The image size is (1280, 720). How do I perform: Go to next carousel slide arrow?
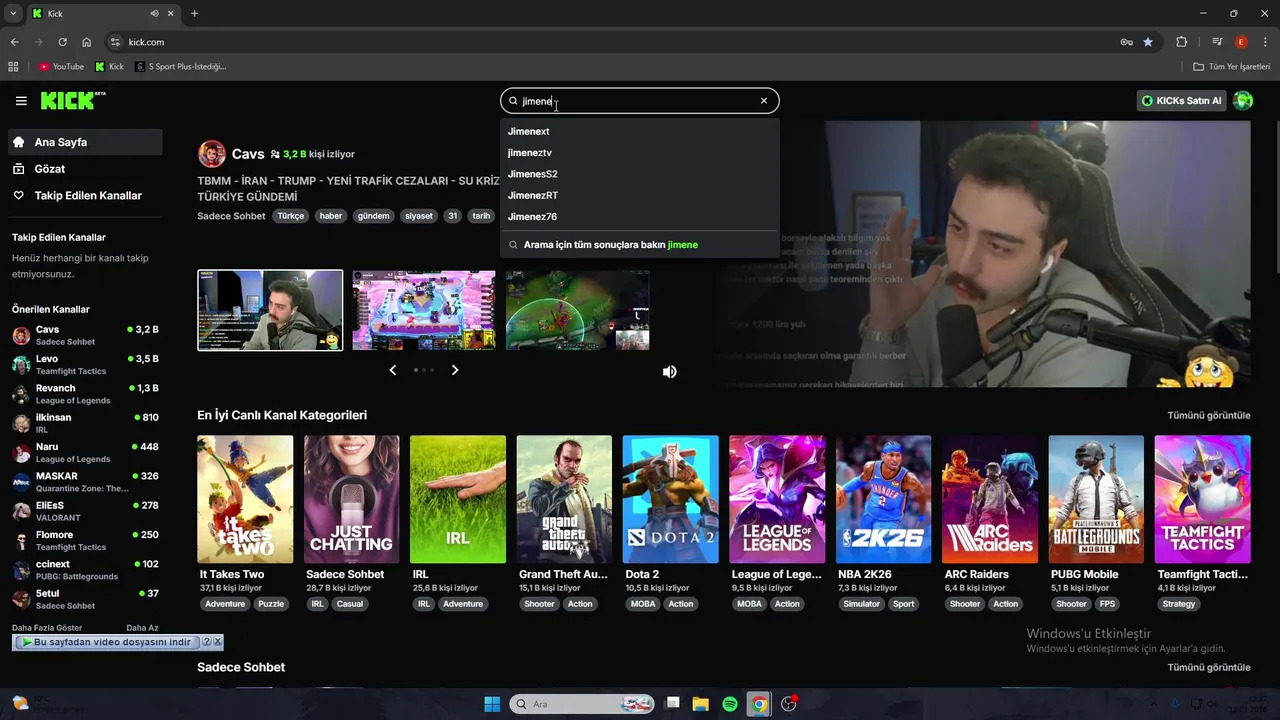point(455,370)
